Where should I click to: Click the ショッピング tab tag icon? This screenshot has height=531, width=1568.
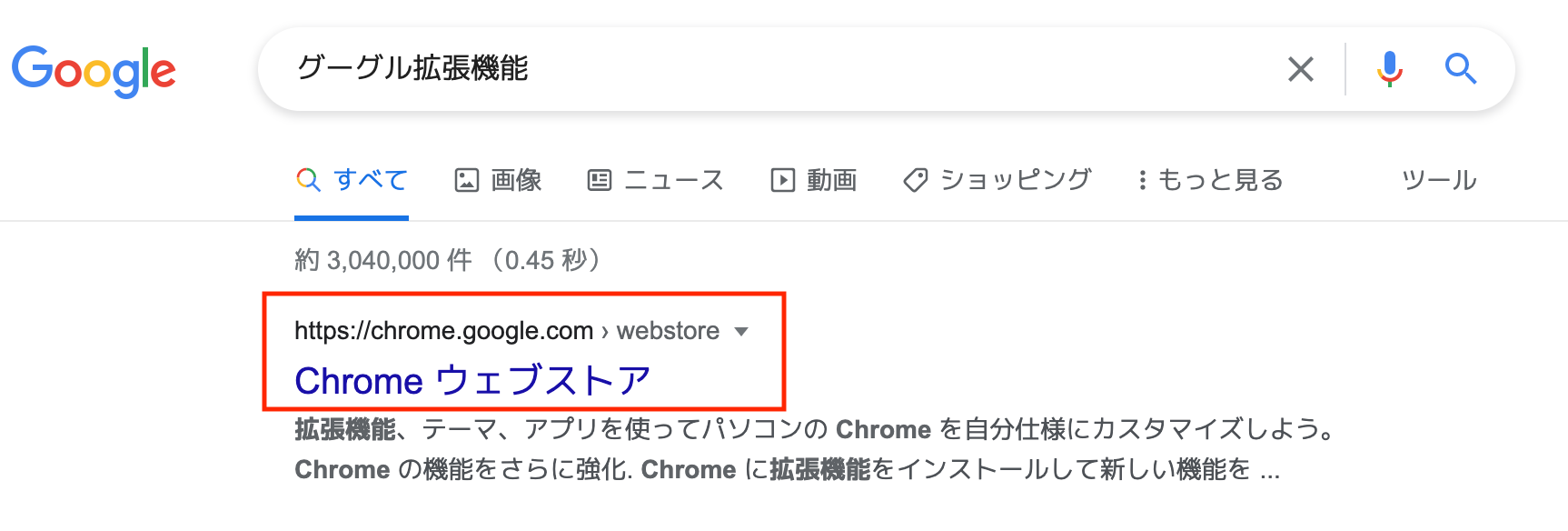(916, 180)
